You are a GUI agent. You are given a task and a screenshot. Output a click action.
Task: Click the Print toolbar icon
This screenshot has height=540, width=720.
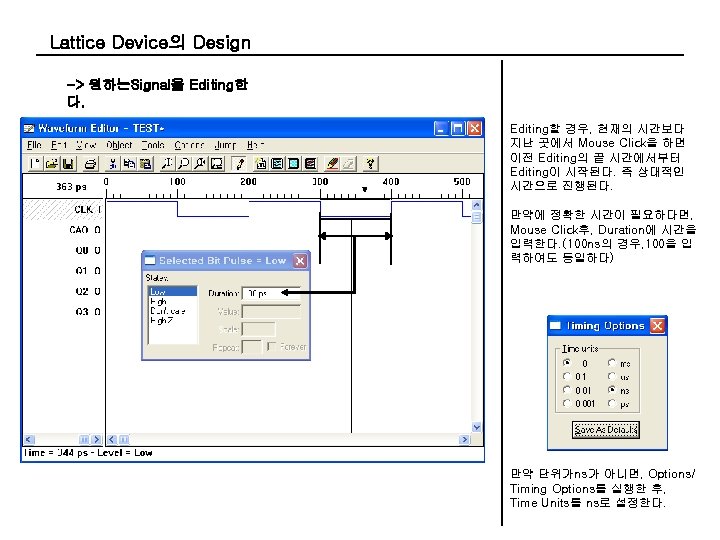(90, 163)
